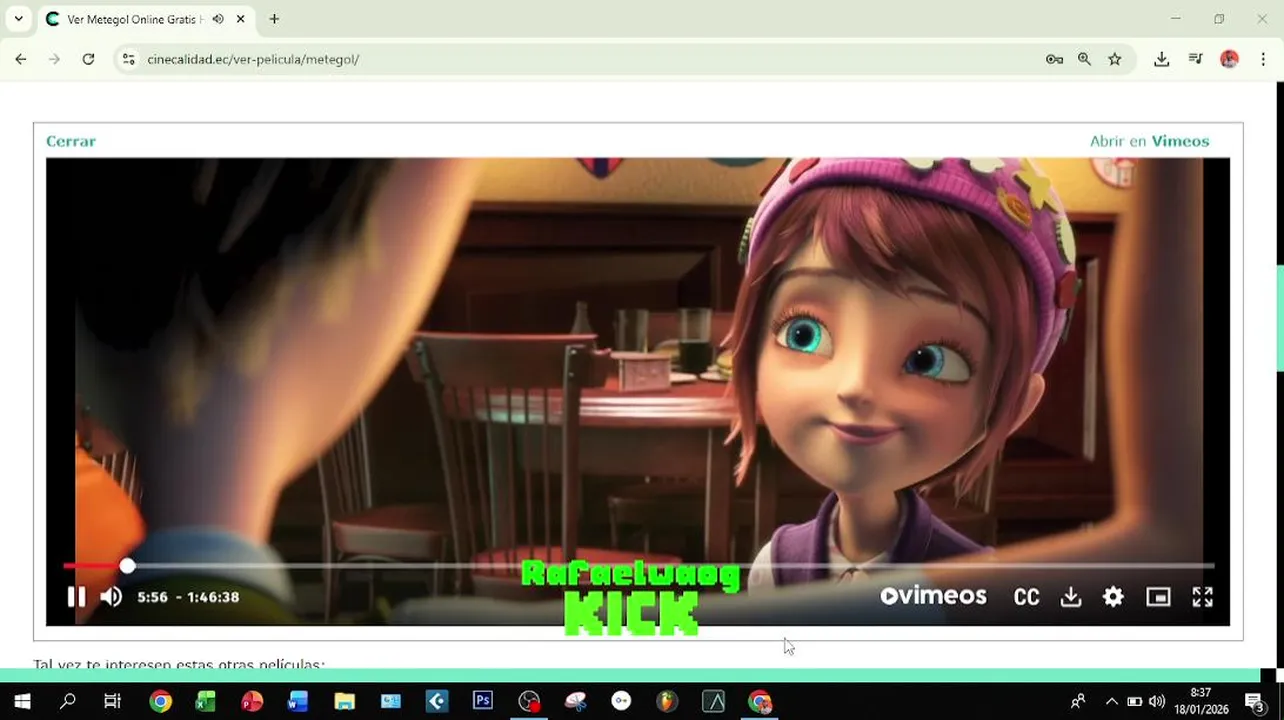Open the notification center

pos(1255,701)
